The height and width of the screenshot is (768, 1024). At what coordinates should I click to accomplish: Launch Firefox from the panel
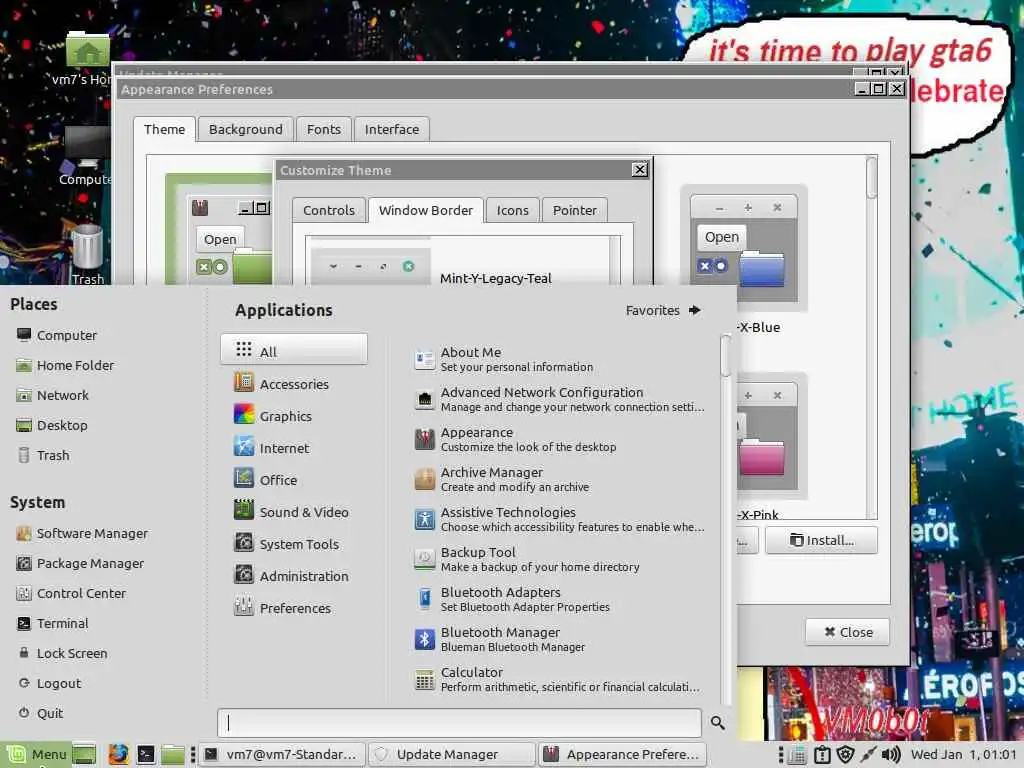pyautogui.click(x=118, y=754)
